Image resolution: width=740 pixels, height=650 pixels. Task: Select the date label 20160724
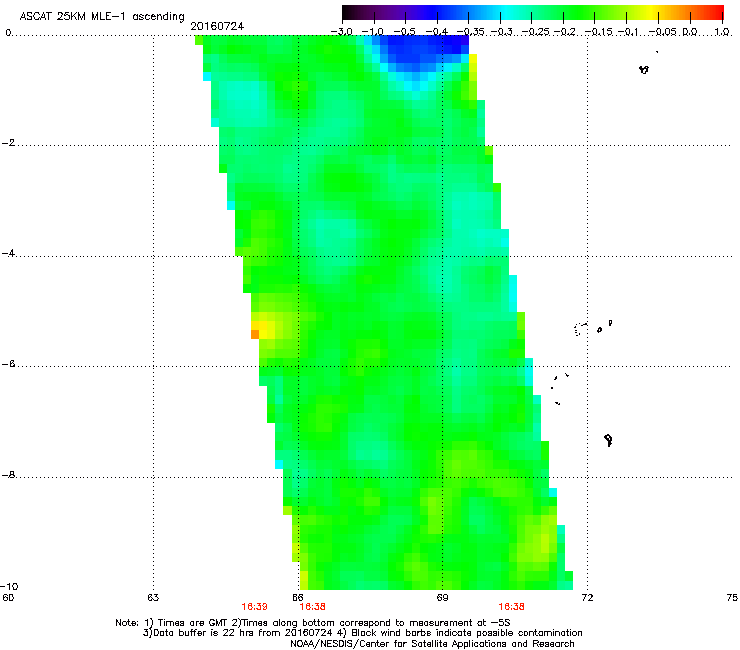pos(217,26)
